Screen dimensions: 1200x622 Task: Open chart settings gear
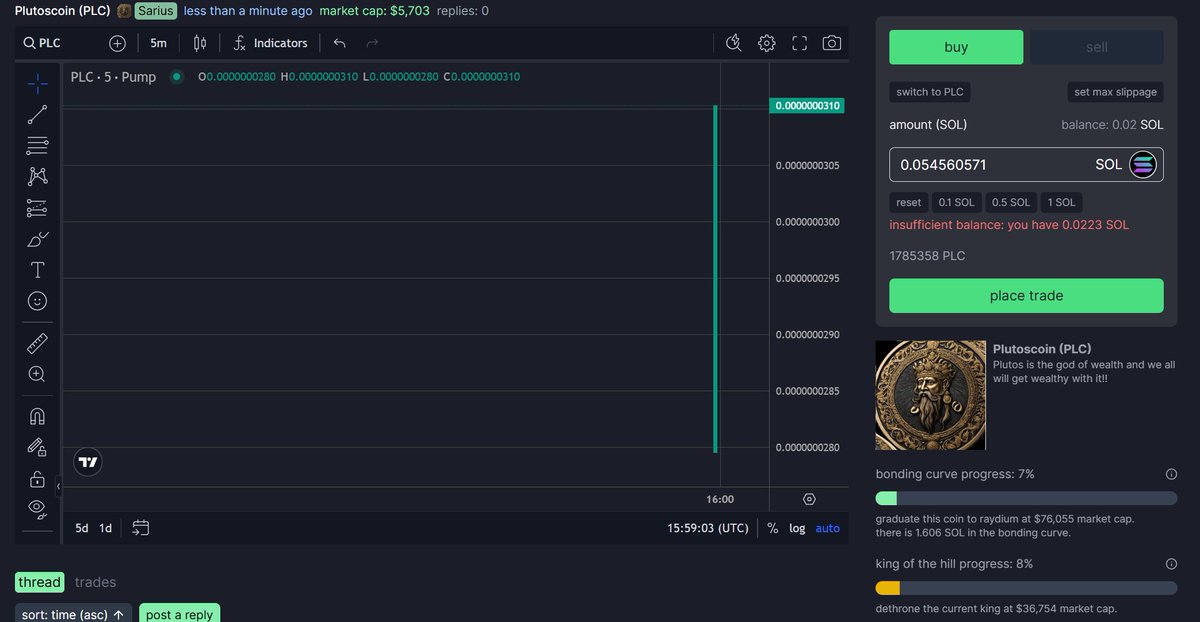pos(767,43)
